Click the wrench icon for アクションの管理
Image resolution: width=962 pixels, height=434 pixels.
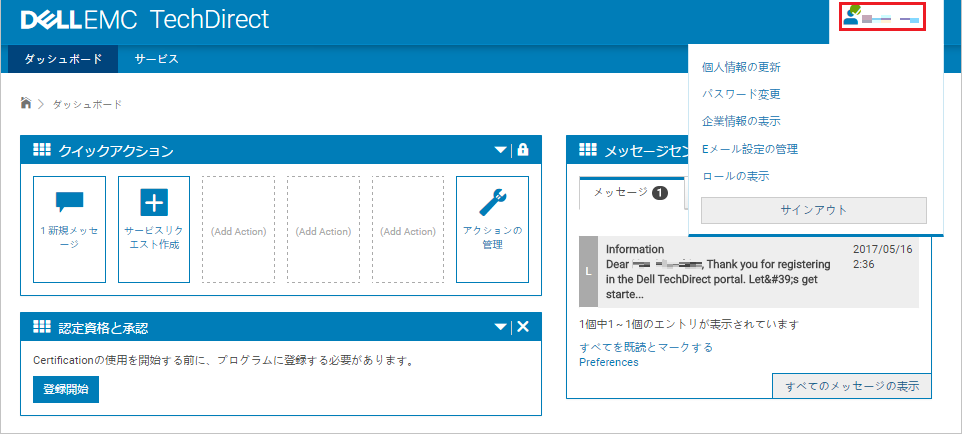(x=493, y=202)
